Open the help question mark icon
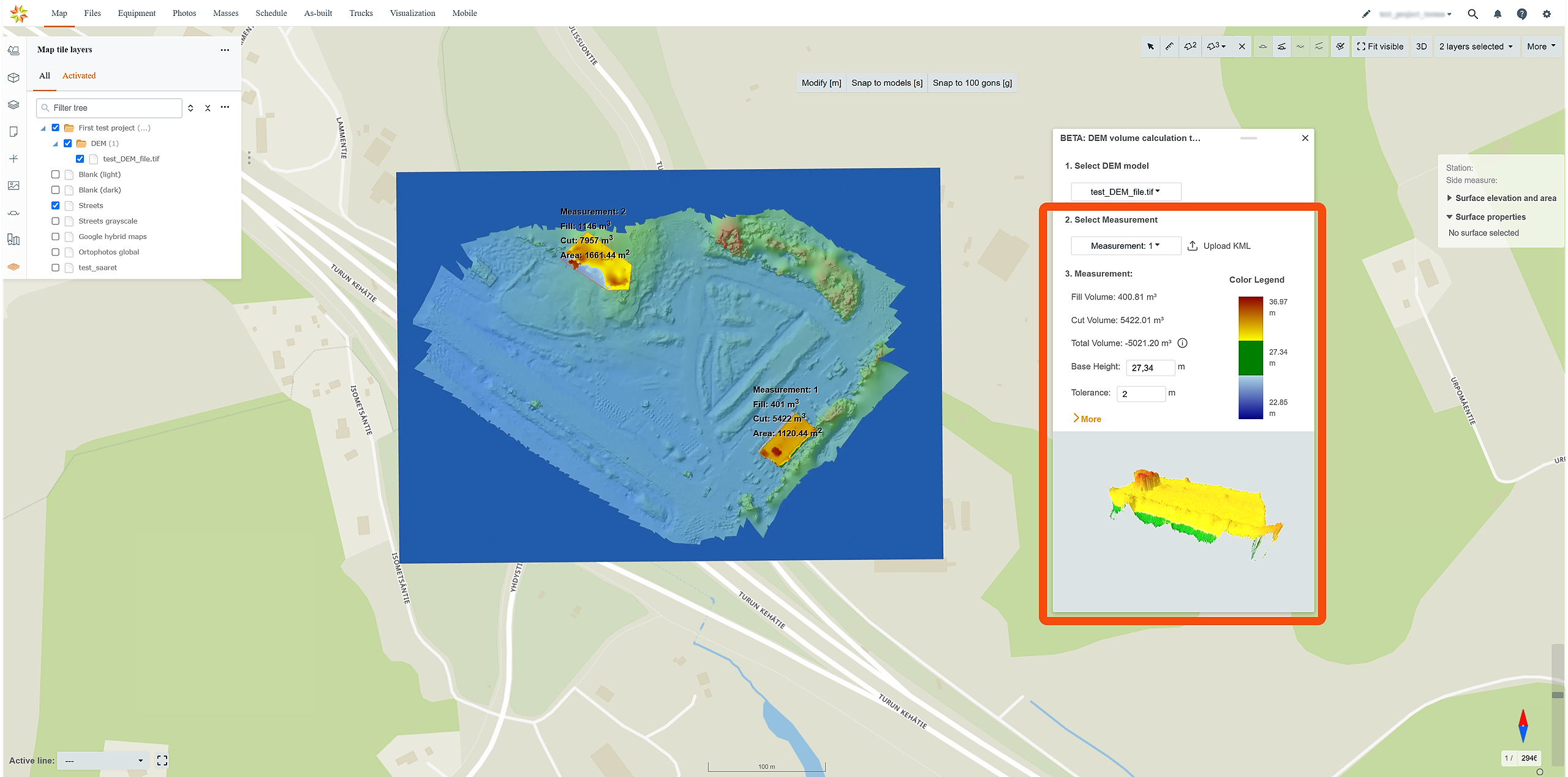This screenshot has width=1568, height=777. click(1522, 14)
